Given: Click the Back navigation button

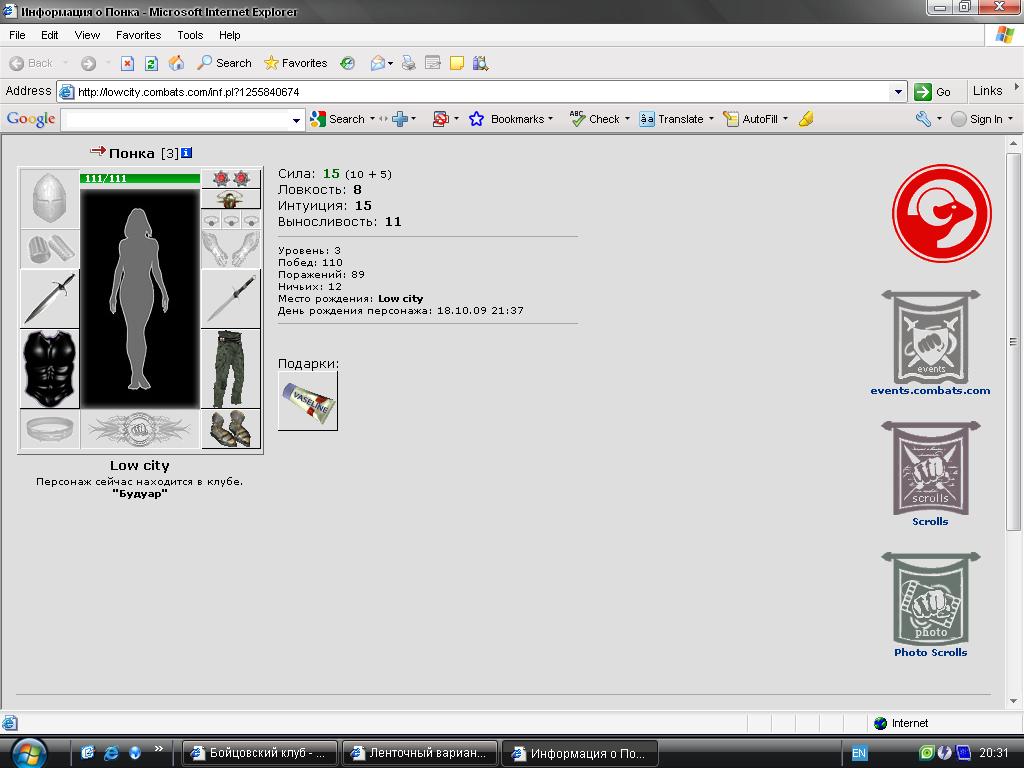Looking at the screenshot, I should 31,63.
